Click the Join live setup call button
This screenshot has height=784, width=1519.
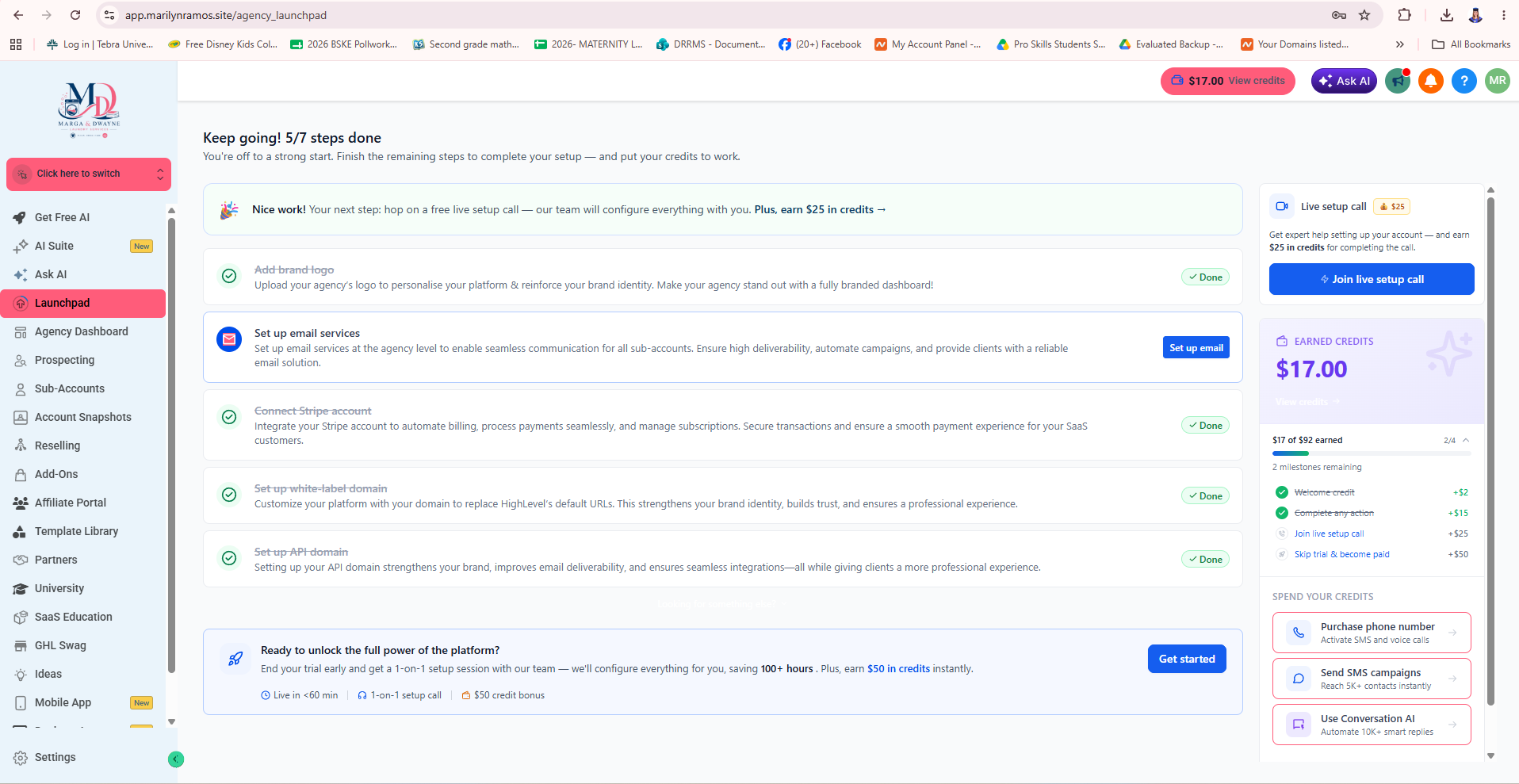coord(1372,279)
